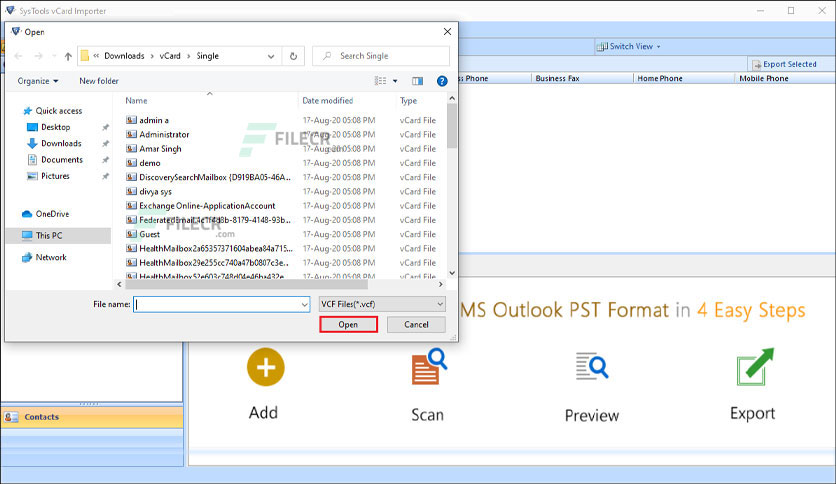Select Downloads in navigation pane
This screenshot has width=836, height=484.
(x=54, y=143)
